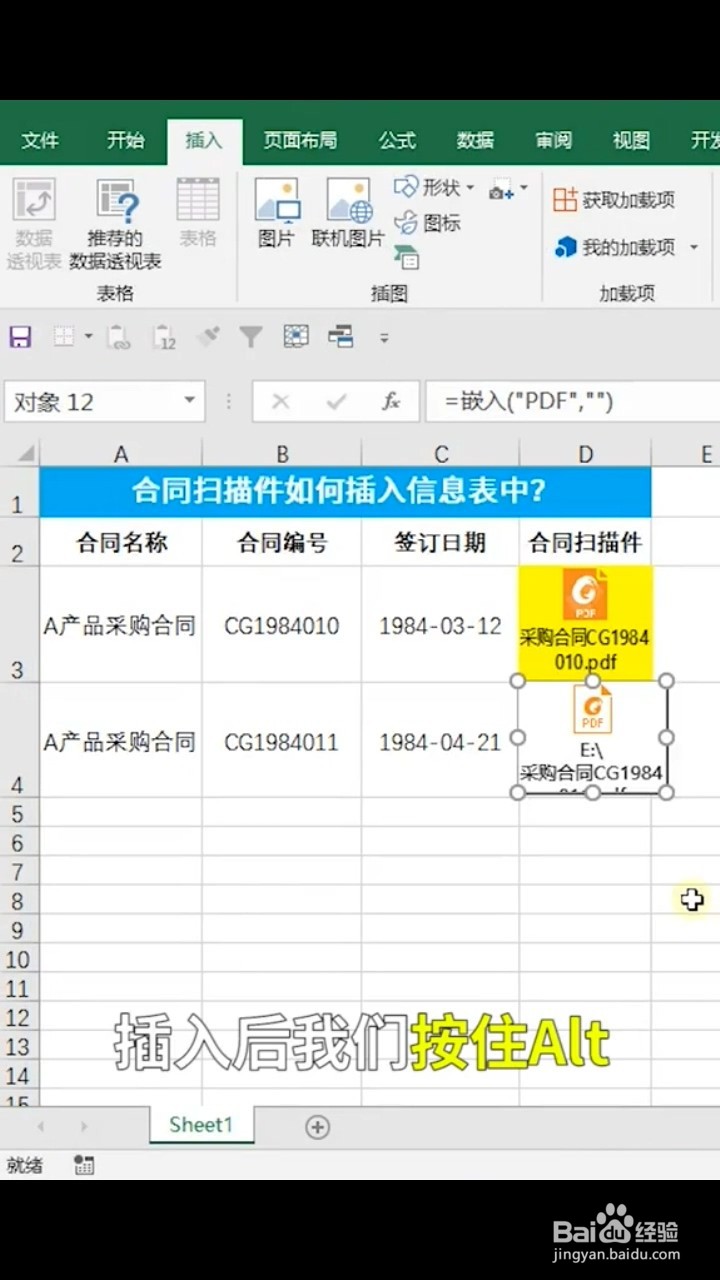This screenshot has width=720, height=1280.
Task: Click the 数据透视表 icon
Action: [34, 224]
